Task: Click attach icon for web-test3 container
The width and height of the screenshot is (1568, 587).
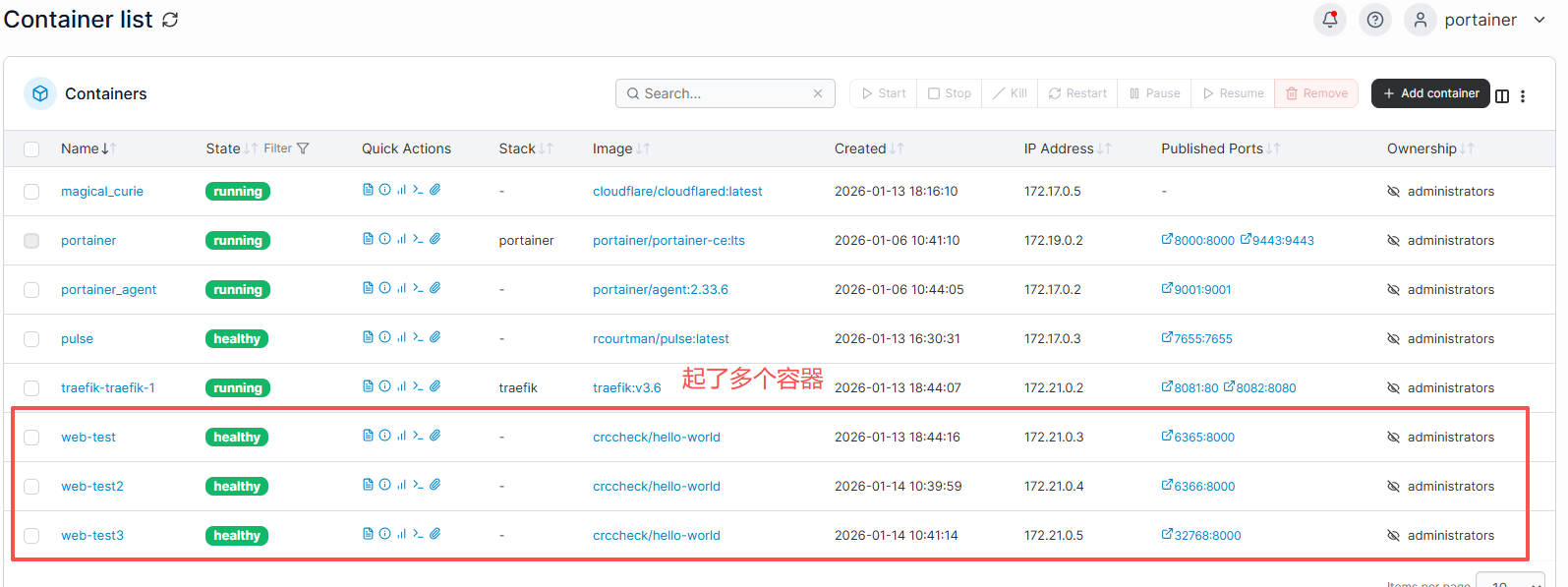Action: pyautogui.click(x=435, y=534)
